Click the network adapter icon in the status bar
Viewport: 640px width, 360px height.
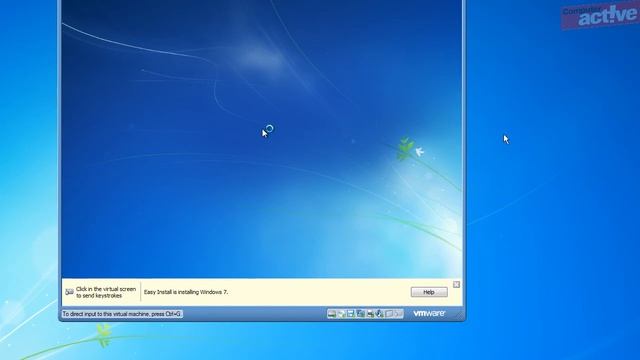point(360,313)
